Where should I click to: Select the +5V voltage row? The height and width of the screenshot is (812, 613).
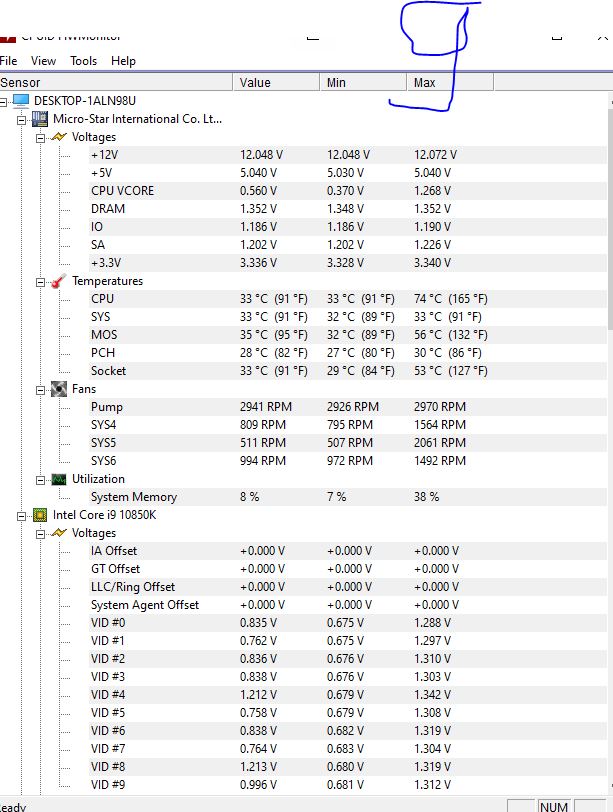[x=348, y=173]
